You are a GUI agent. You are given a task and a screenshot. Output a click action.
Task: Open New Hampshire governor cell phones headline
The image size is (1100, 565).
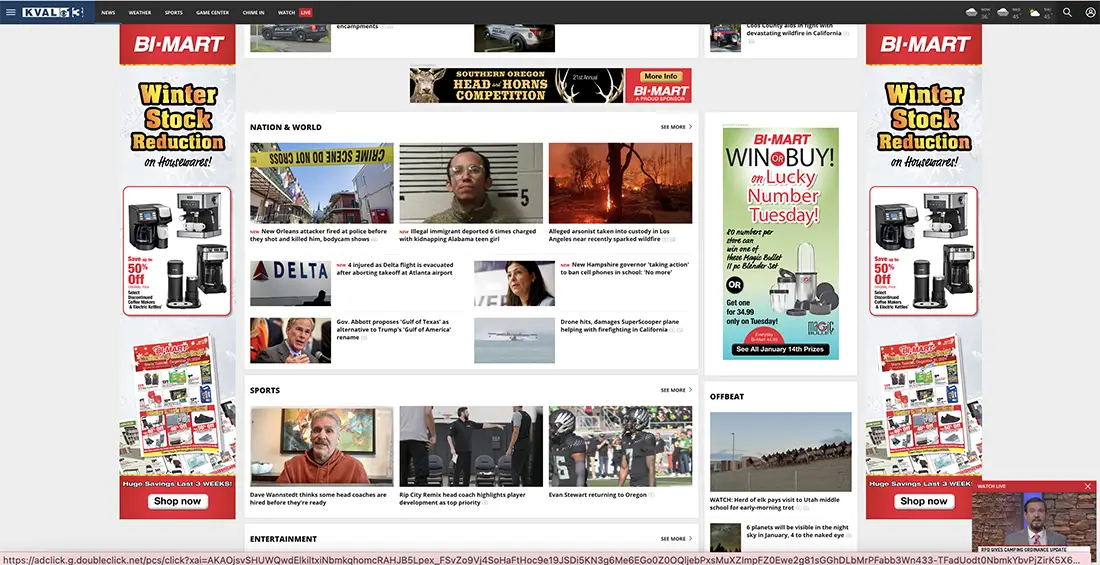(x=624, y=268)
